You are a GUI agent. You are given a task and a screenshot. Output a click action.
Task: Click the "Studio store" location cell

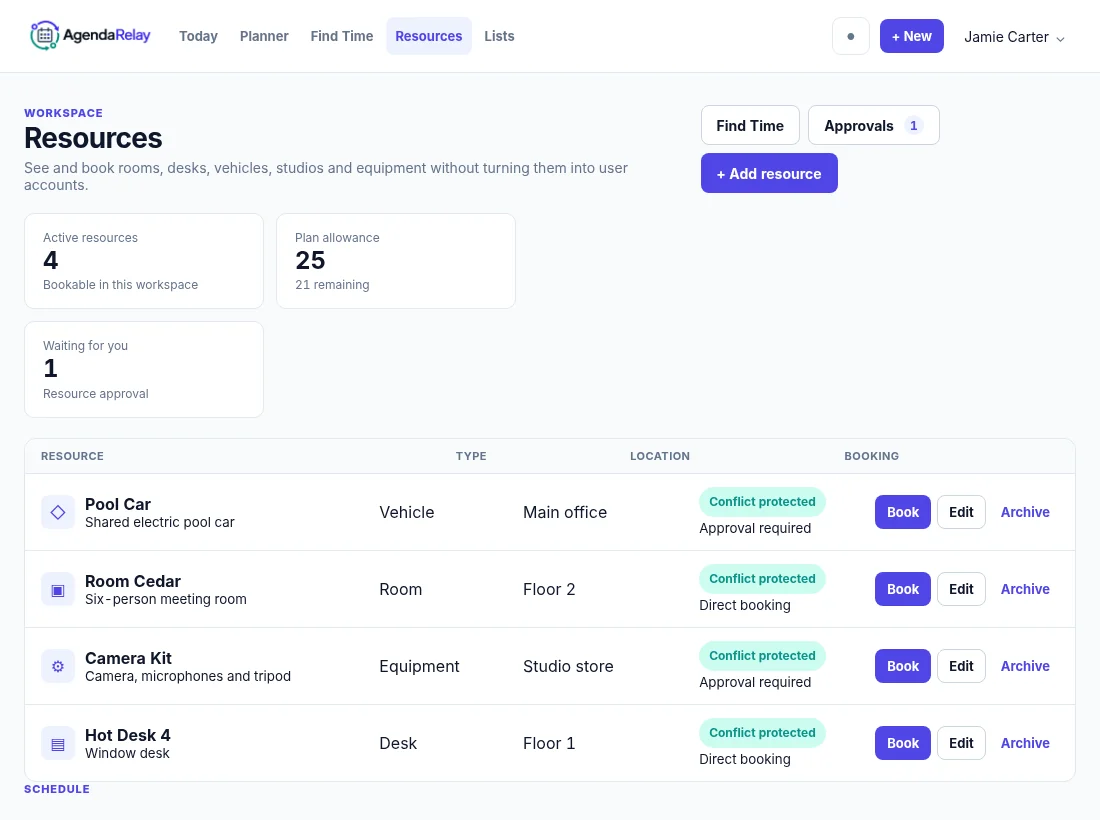568,666
